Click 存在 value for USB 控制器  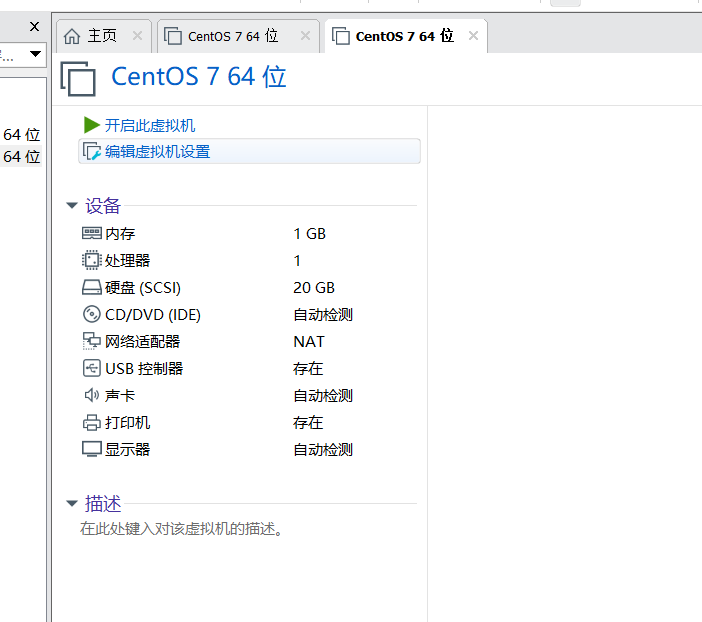308,369
